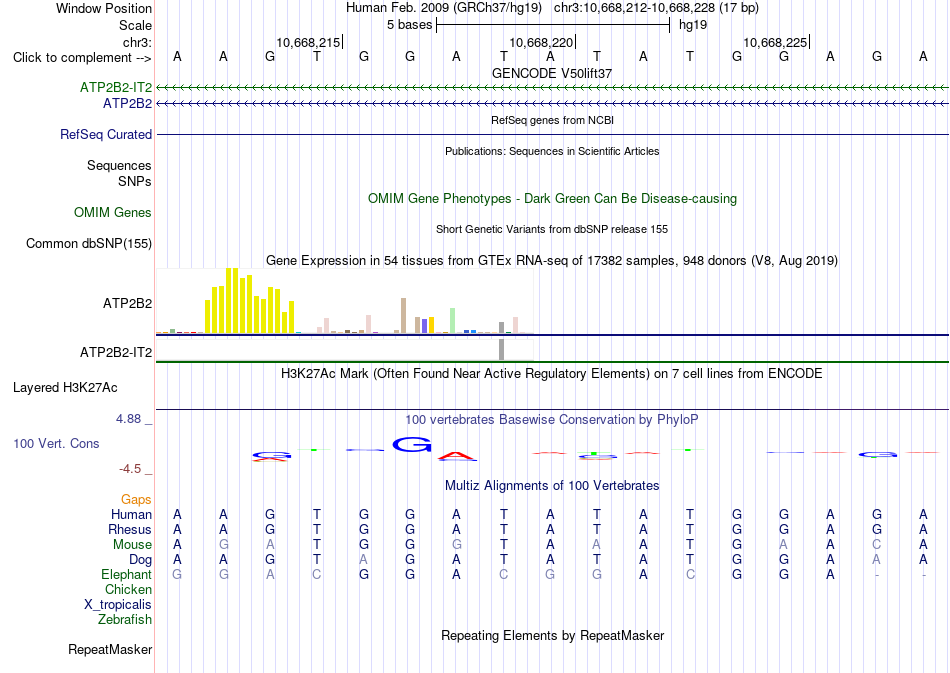Image resolution: width=950 pixels, height=673 pixels.
Task: Open GTEx Gene Expression in 54 tissues title
Action: pyautogui.click(x=552, y=260)
